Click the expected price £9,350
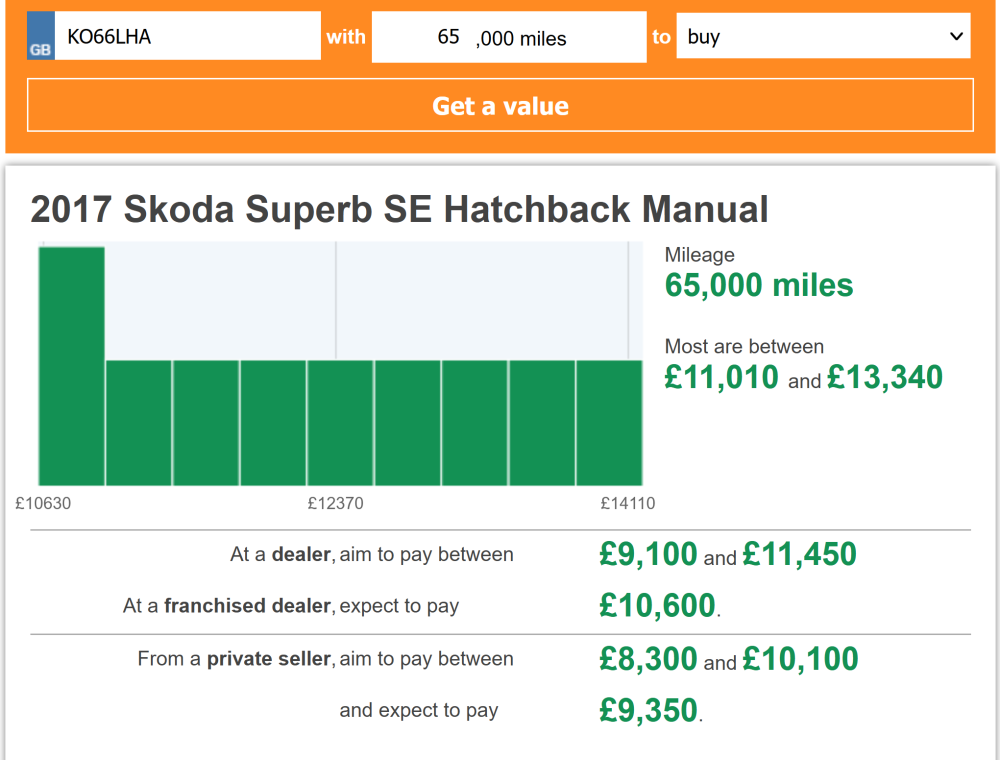The width and height of the screenshot is (1000, 760). coord(649,710)
